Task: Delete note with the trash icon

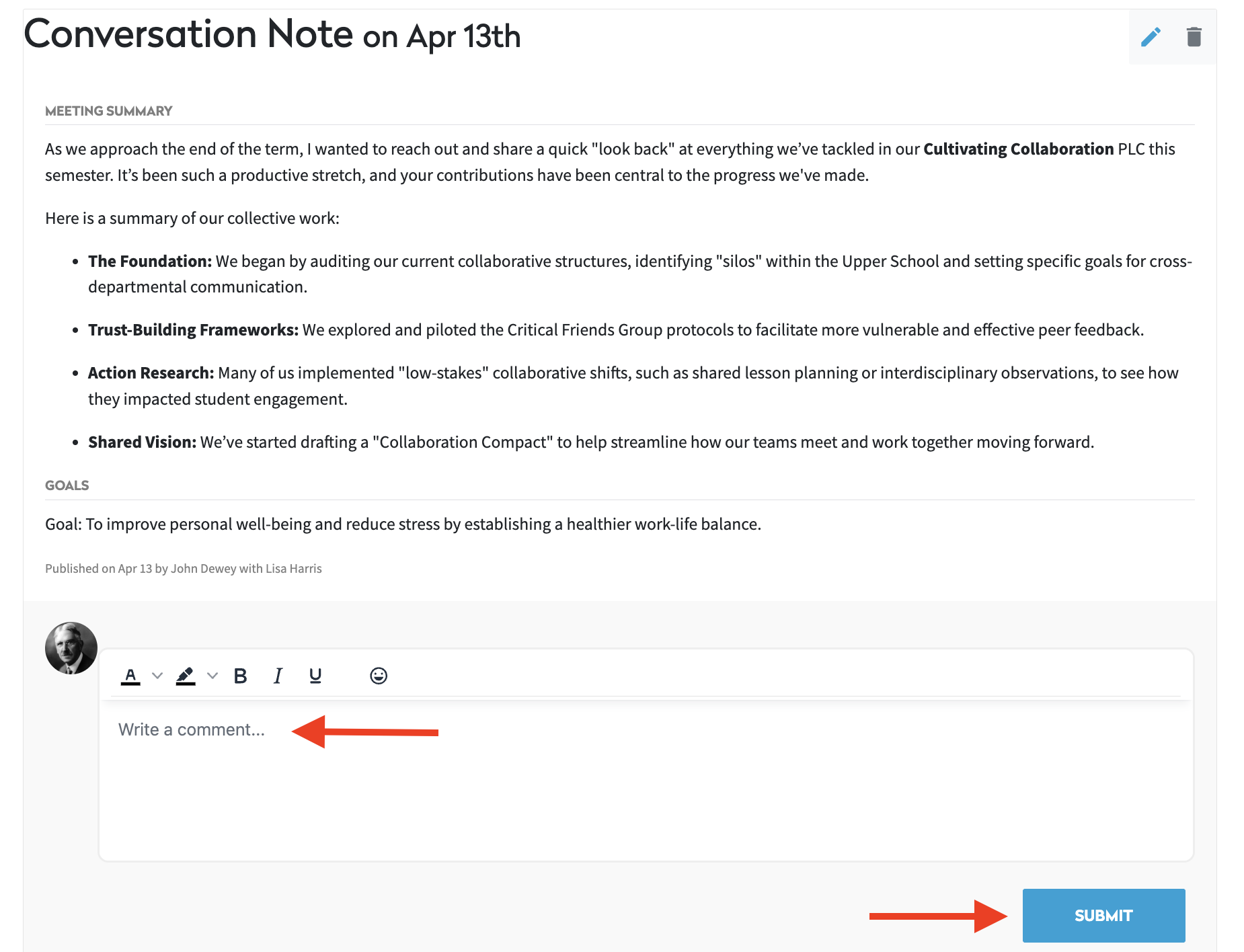Action: pos(1194,37)
